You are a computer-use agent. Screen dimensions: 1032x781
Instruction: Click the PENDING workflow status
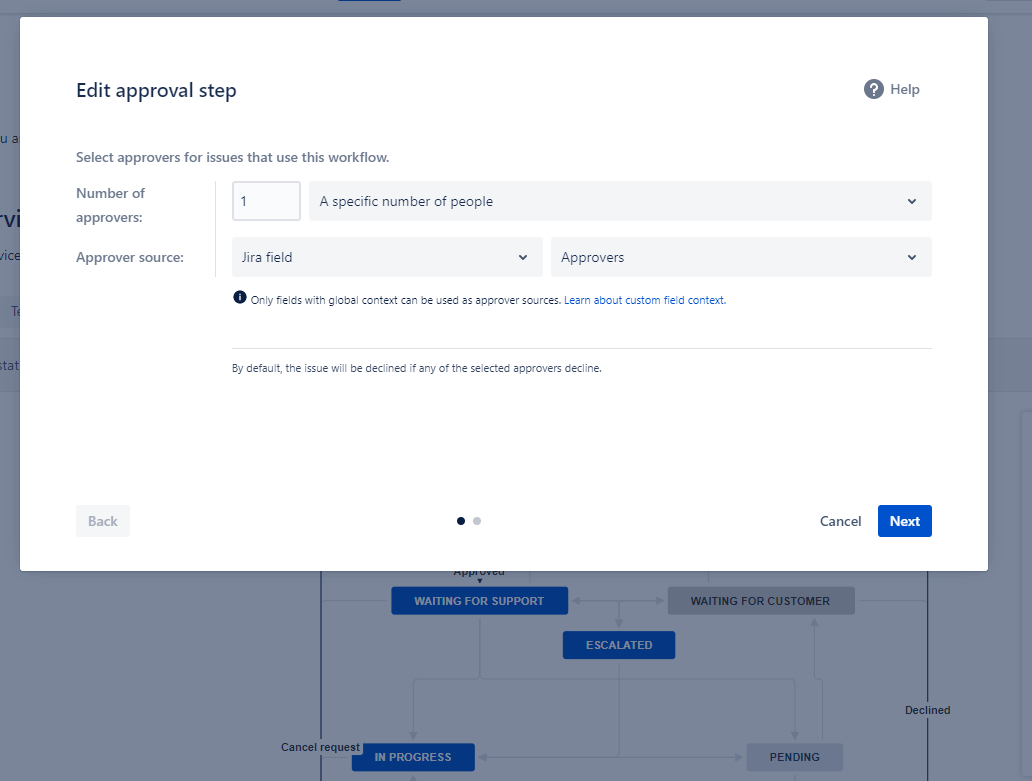[794, 757]
